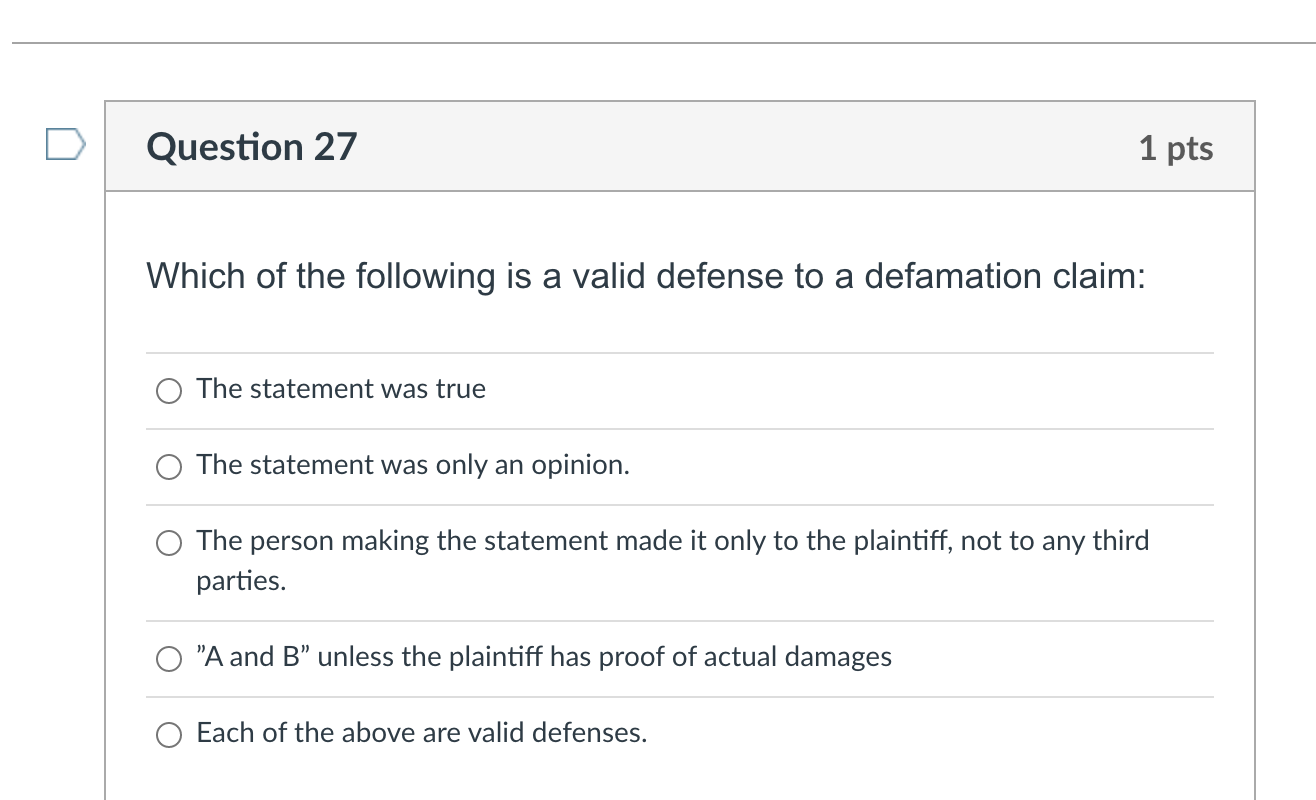This screenshot has height=800, width=1316.
Task: Select 'The statement was only an opinion' option
Action: tap(168, 466)
